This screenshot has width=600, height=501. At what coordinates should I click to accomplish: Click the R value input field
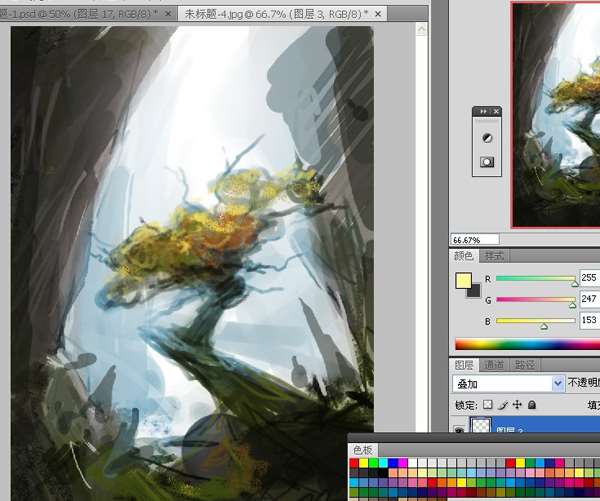[x=589, y=278]
